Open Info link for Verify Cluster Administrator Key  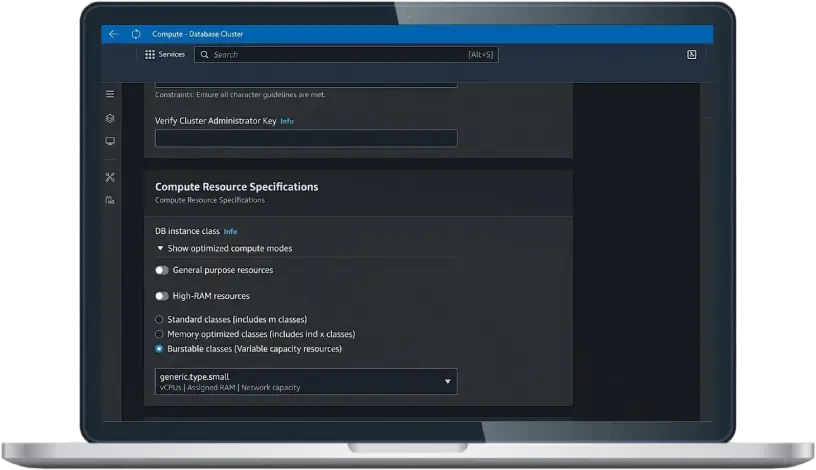click(287, 121)
